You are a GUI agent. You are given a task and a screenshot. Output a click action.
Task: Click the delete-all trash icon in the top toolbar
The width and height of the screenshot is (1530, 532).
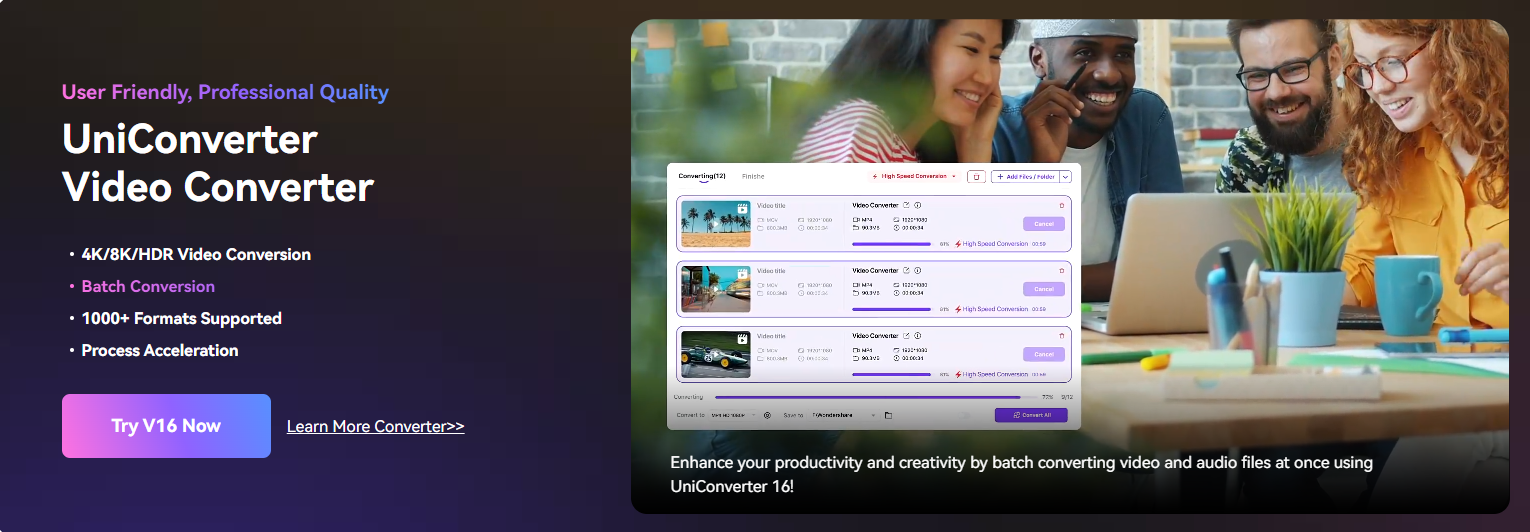977,176
